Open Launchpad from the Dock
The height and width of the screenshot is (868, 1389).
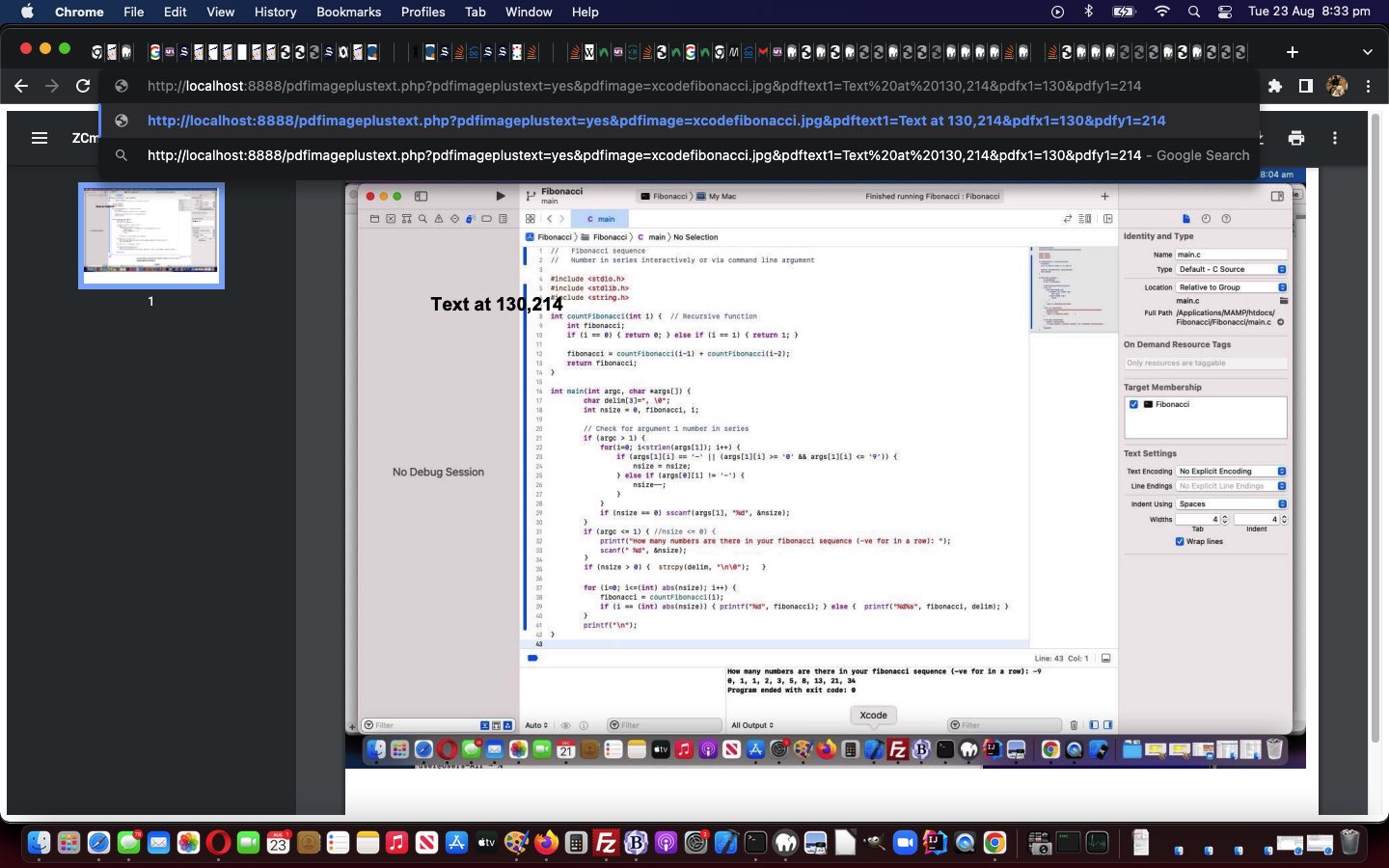click(68, 843)
